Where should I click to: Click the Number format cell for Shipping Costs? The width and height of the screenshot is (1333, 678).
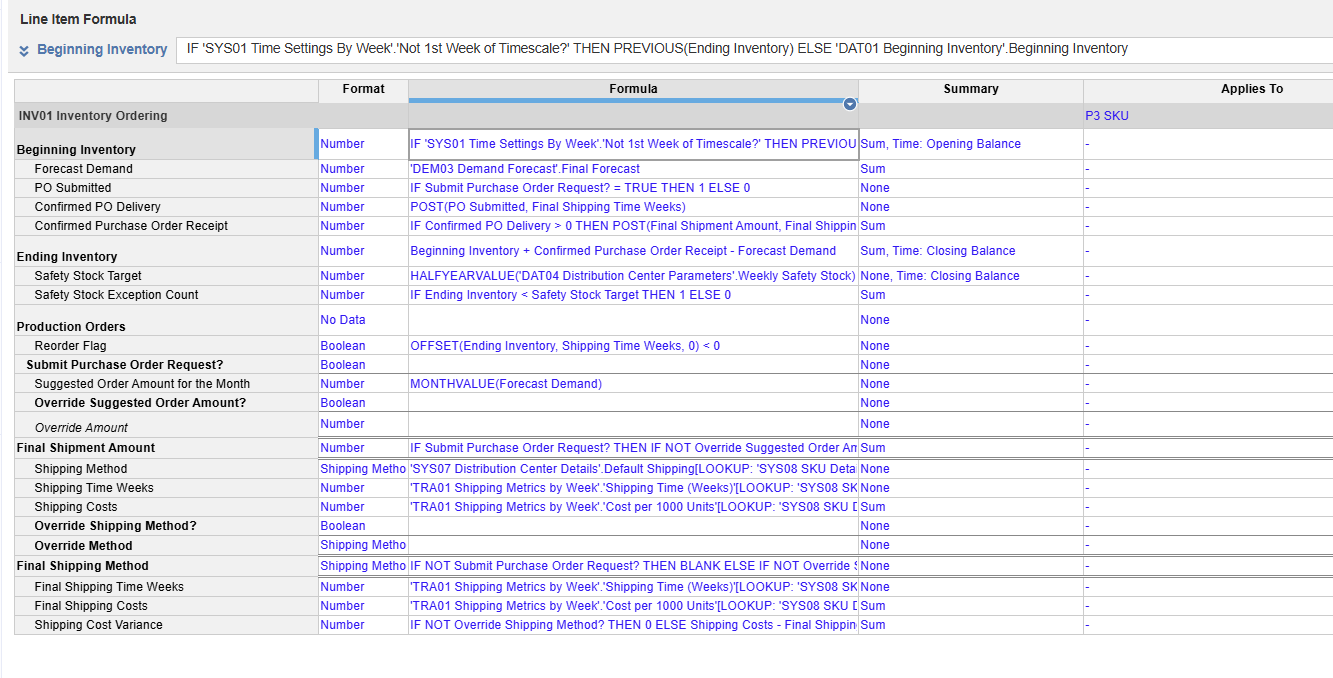363,507
